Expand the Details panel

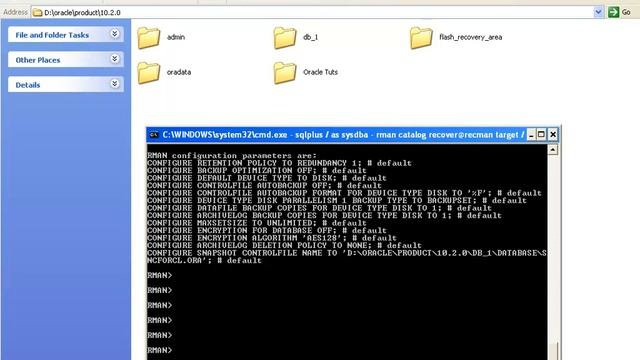pos(115,84)
